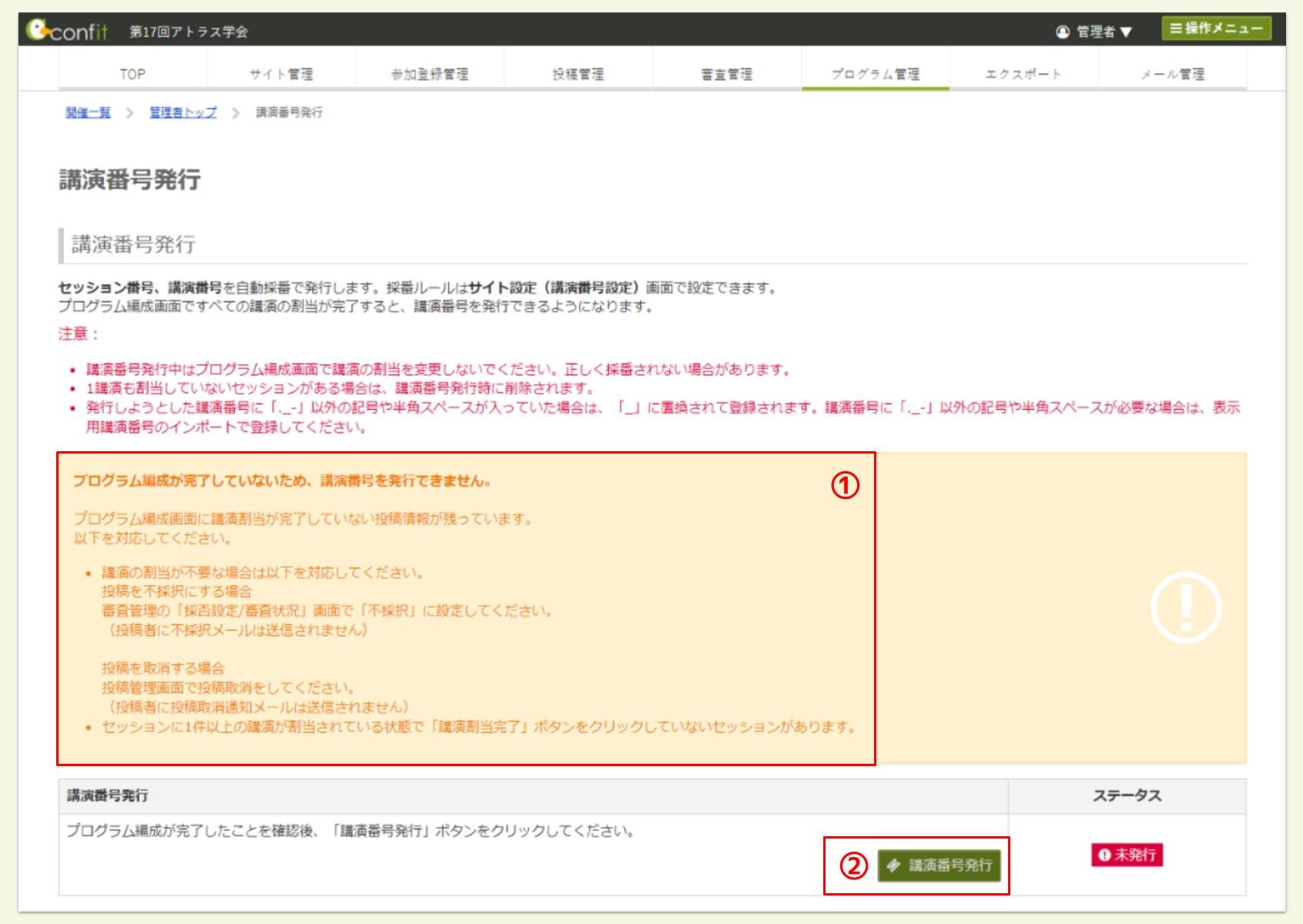The image size is (1303, 924).
Task: Follow the 管理者トップ breadcrumb link
Action: (x=183, y=112)
